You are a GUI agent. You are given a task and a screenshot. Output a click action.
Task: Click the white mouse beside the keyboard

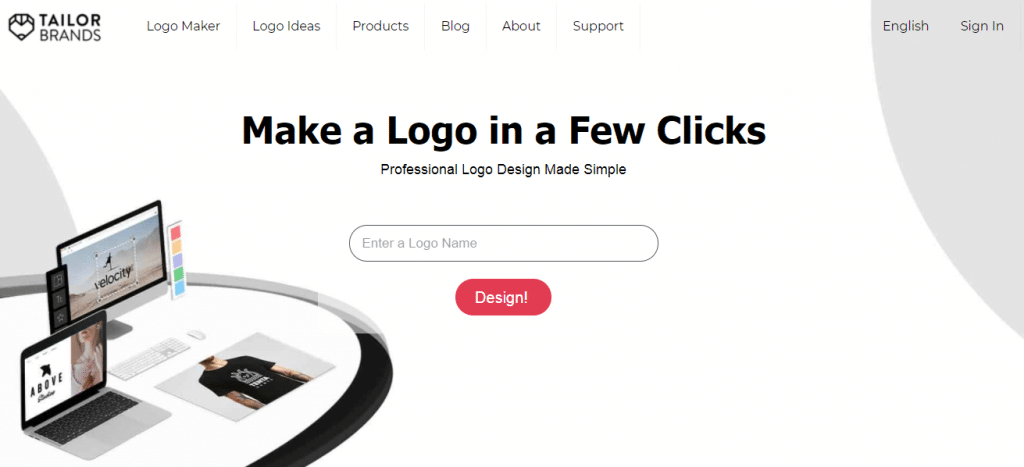click(x=195, y=334)
